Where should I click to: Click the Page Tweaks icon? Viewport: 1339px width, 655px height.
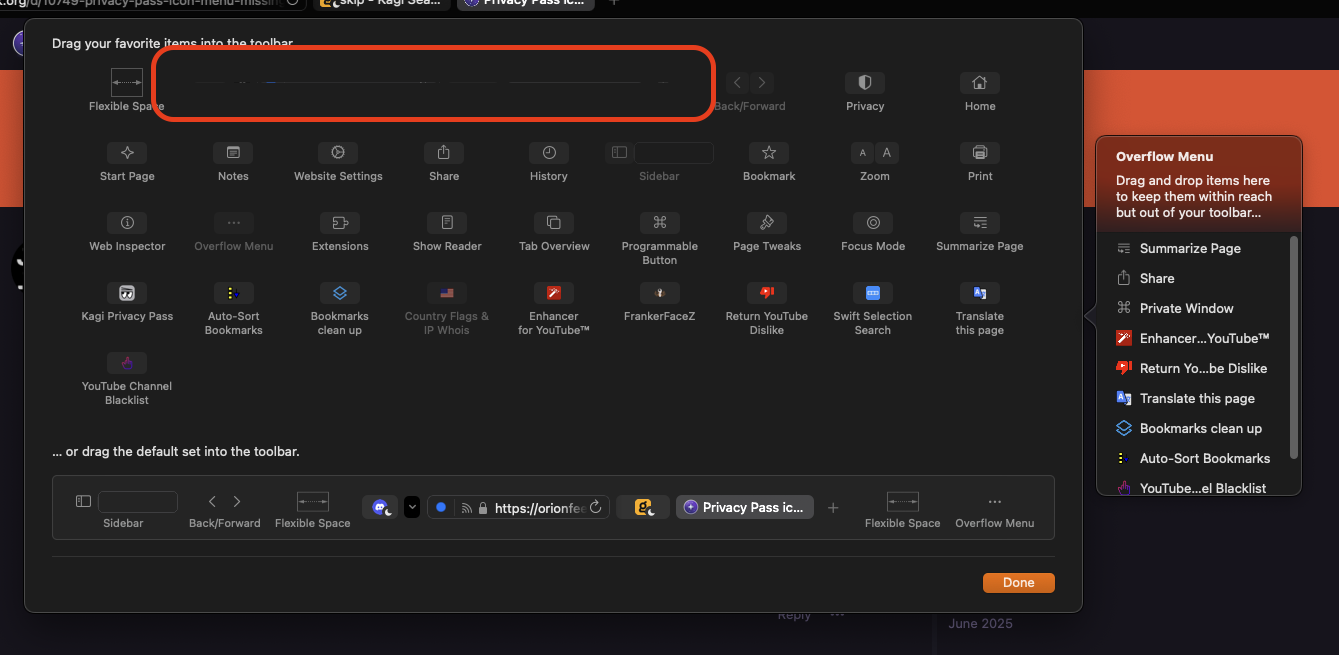(x=767, y=223)
